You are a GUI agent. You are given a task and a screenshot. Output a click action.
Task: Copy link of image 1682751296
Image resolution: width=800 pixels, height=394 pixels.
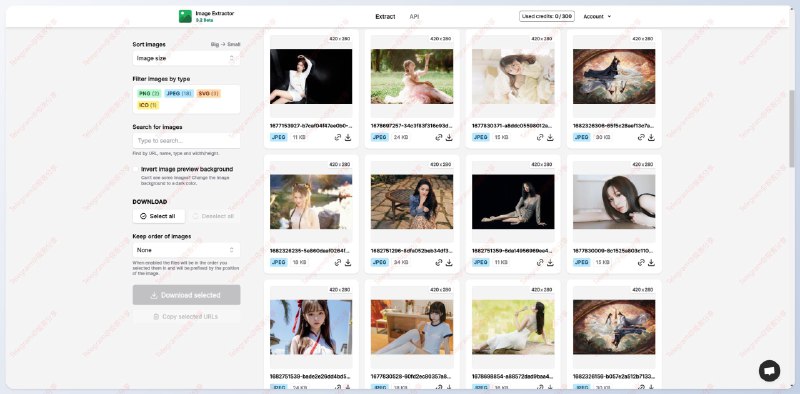pyautogui.click(x=439, y=262)
